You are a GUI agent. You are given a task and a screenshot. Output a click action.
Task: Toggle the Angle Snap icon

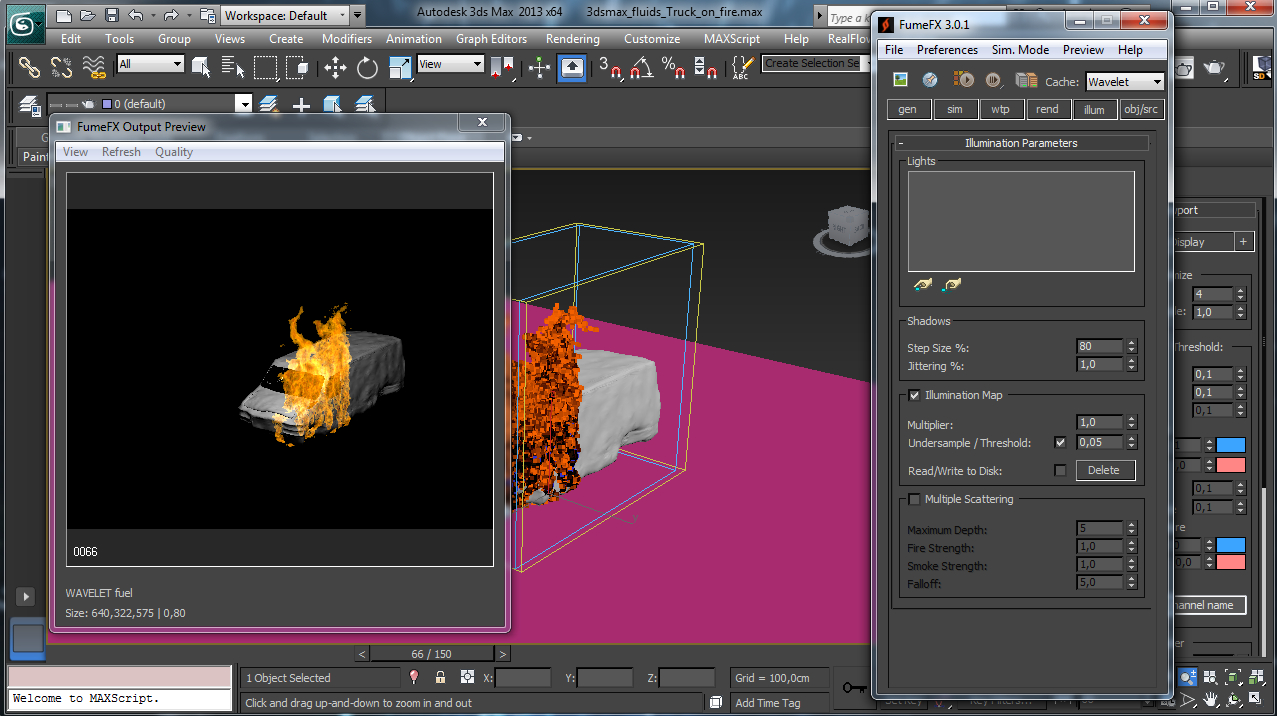pos(643,67)
